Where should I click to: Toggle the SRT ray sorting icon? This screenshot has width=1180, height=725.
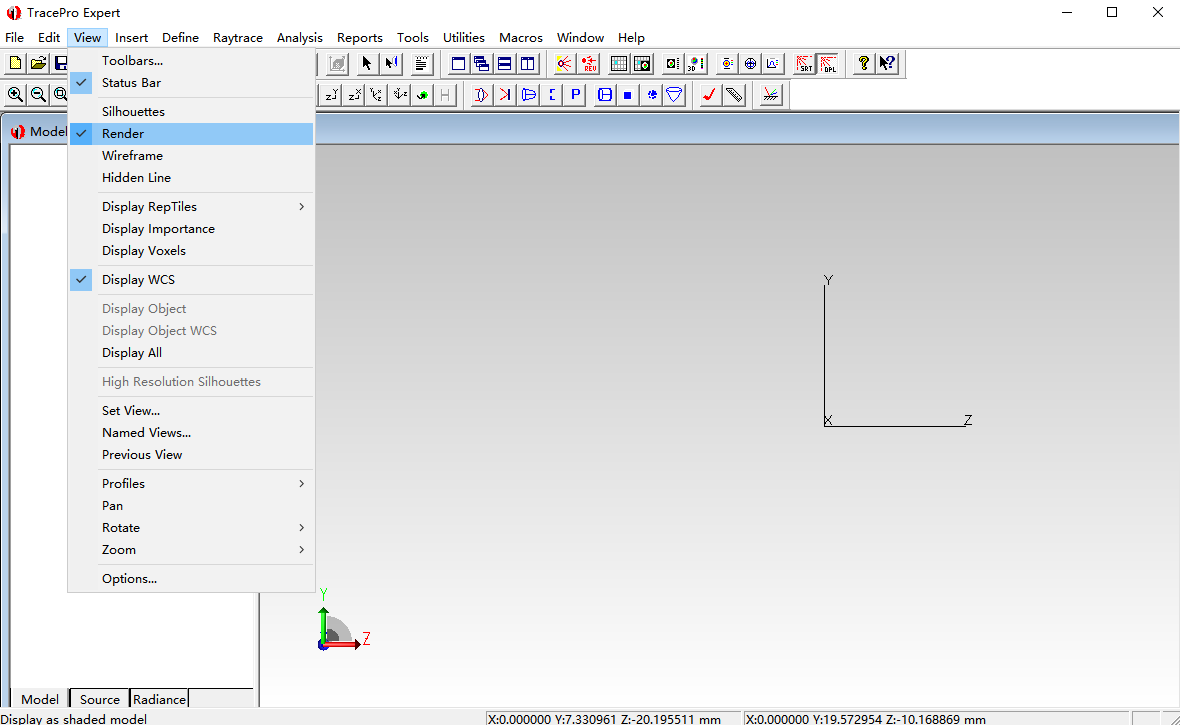point(804,64)
